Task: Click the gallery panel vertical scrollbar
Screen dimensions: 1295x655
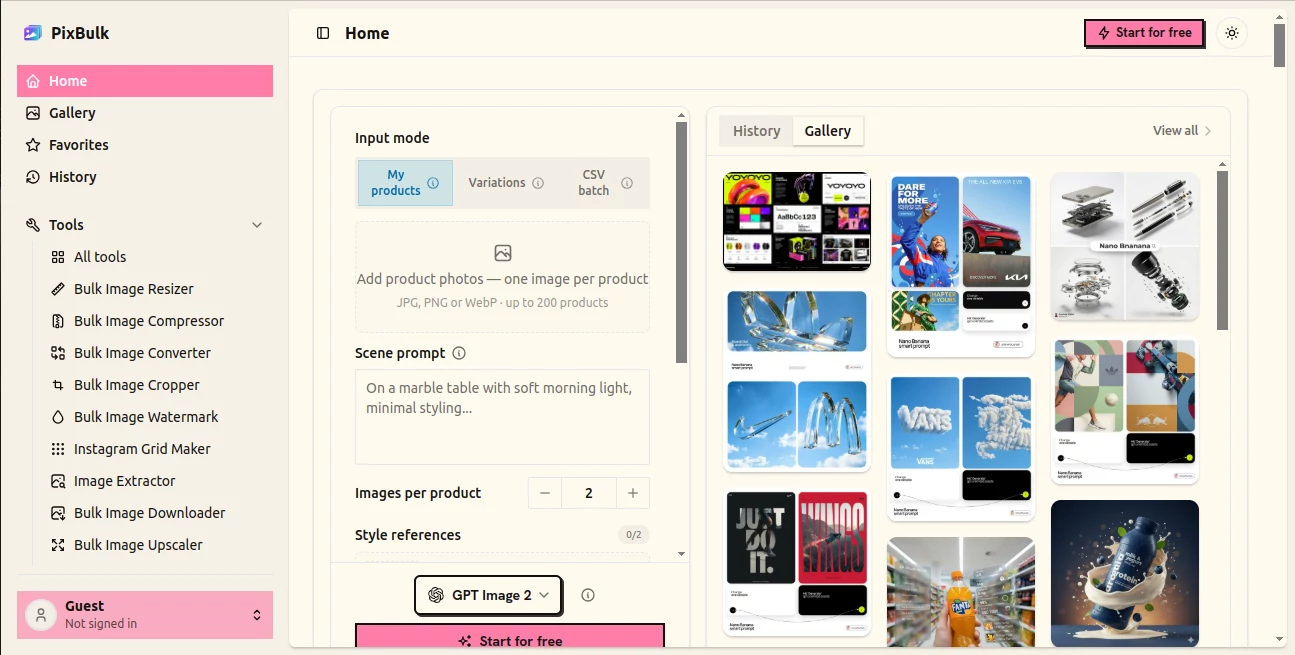Action: [x=1222, y=250]
